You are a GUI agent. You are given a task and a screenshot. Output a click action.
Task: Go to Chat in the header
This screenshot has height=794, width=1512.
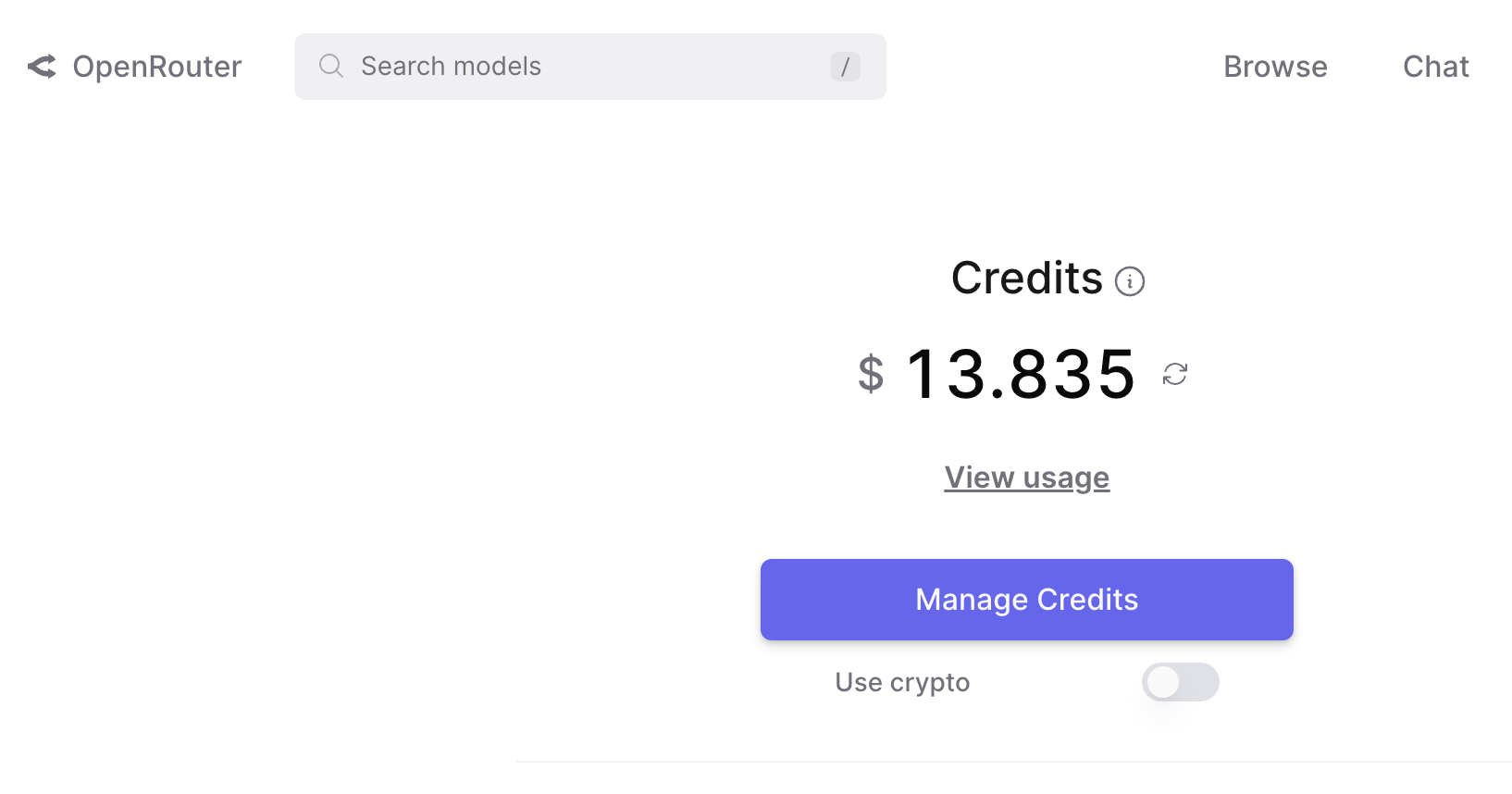pyautogui.click(x=1435, y=67)
